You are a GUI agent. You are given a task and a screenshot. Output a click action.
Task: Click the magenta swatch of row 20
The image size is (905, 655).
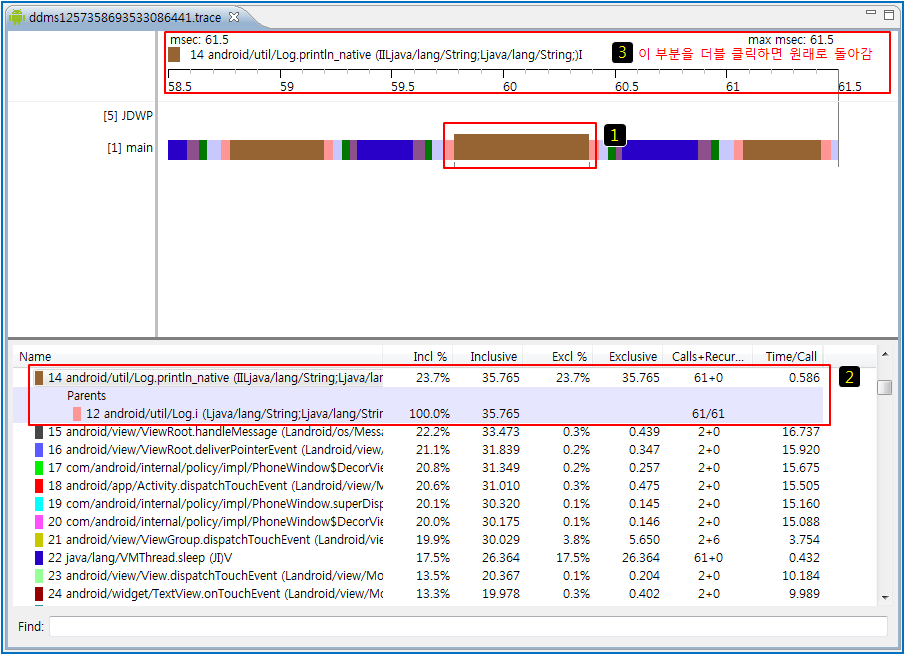(x=39, y=522)
